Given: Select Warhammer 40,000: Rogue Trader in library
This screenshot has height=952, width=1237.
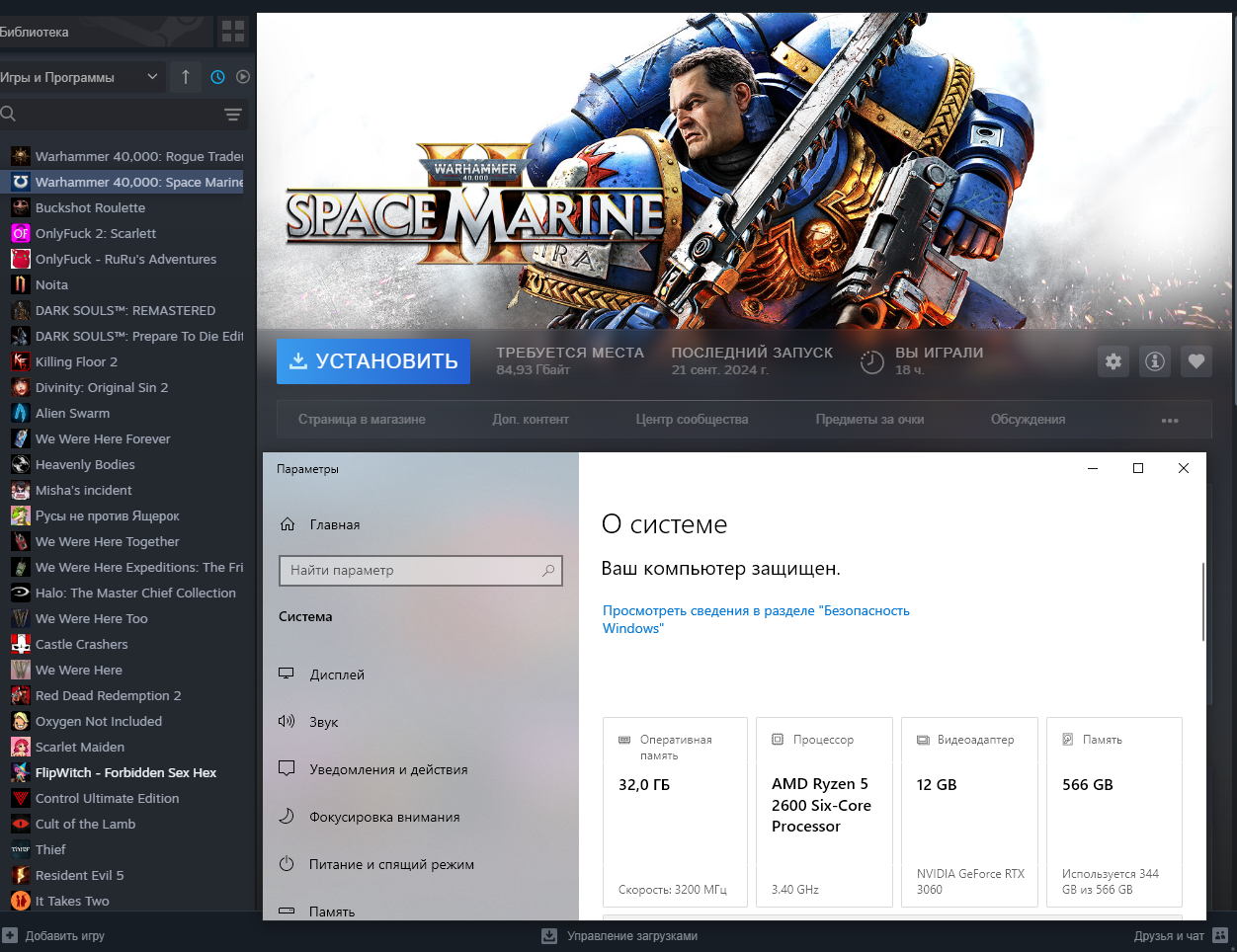Looking at the screenshot, I should pos(126,156).
